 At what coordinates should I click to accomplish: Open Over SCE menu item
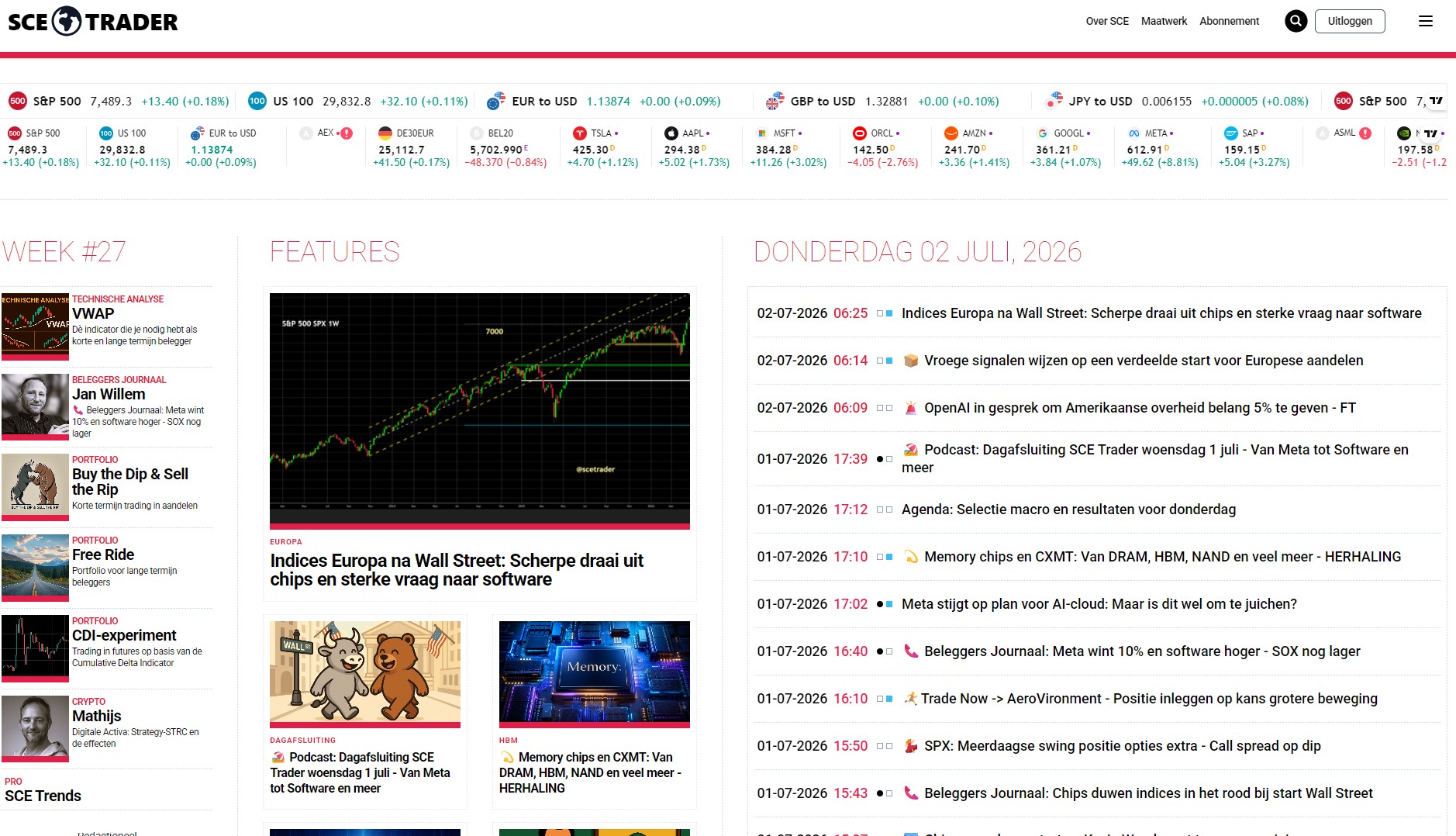coord(1107,21)
